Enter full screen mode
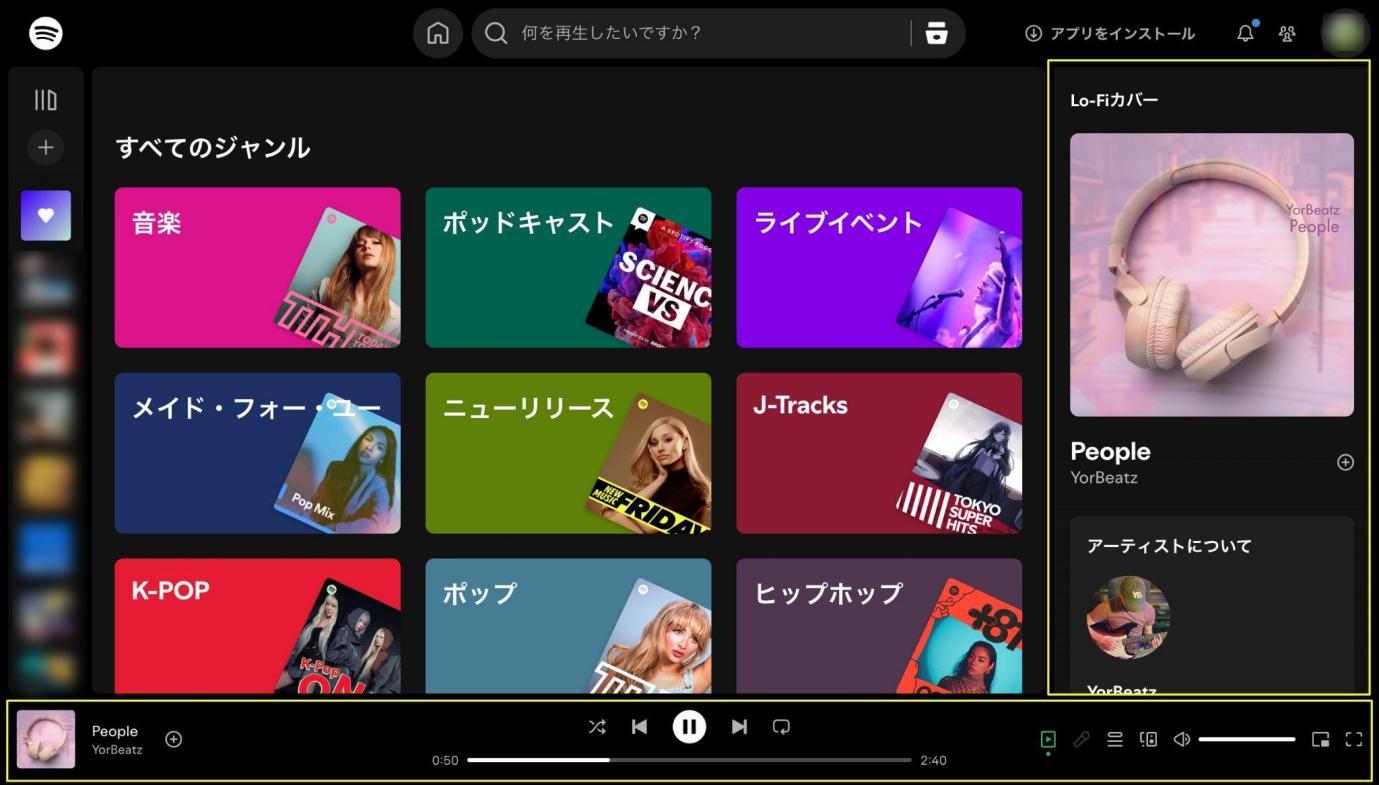The height and width of the screenshot is (785, 1379). click(x=1354, y=740)
